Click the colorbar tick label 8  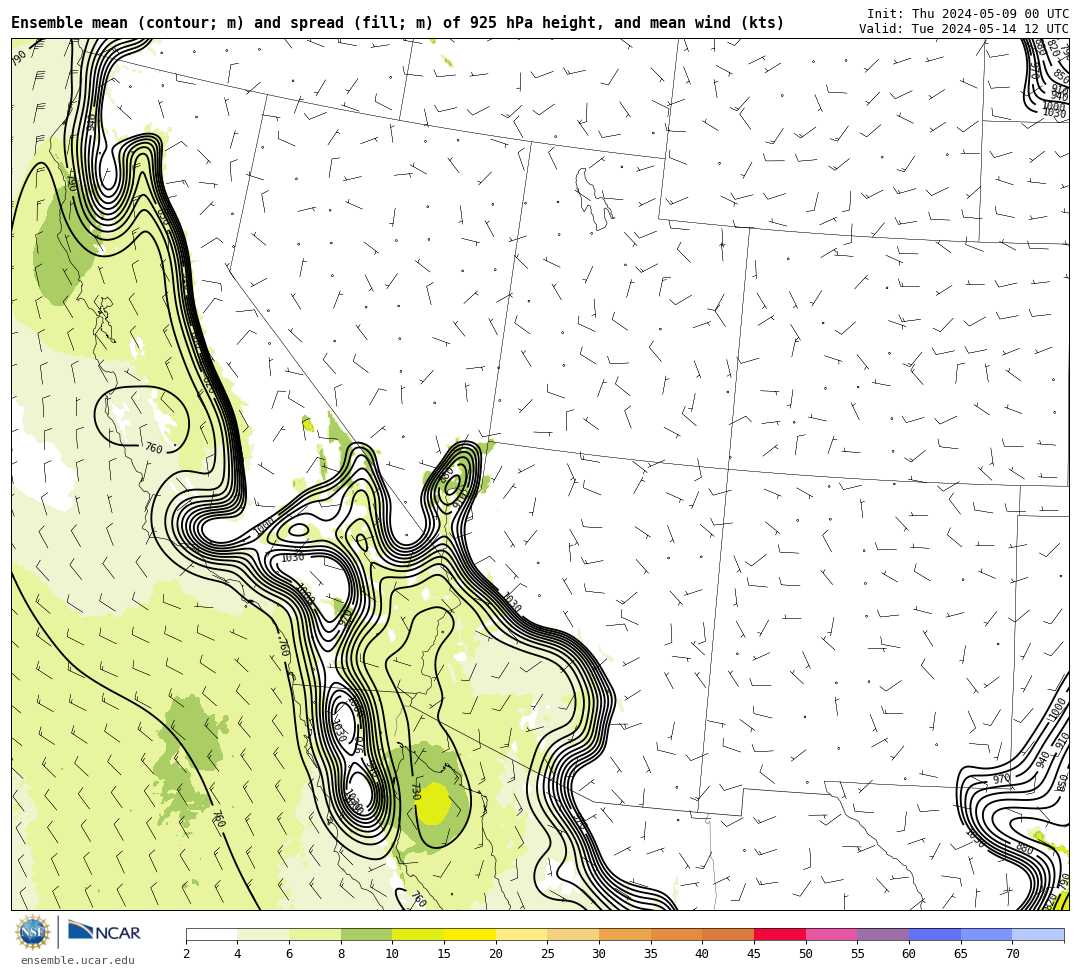pyautogui.click(x=341, y=954)
